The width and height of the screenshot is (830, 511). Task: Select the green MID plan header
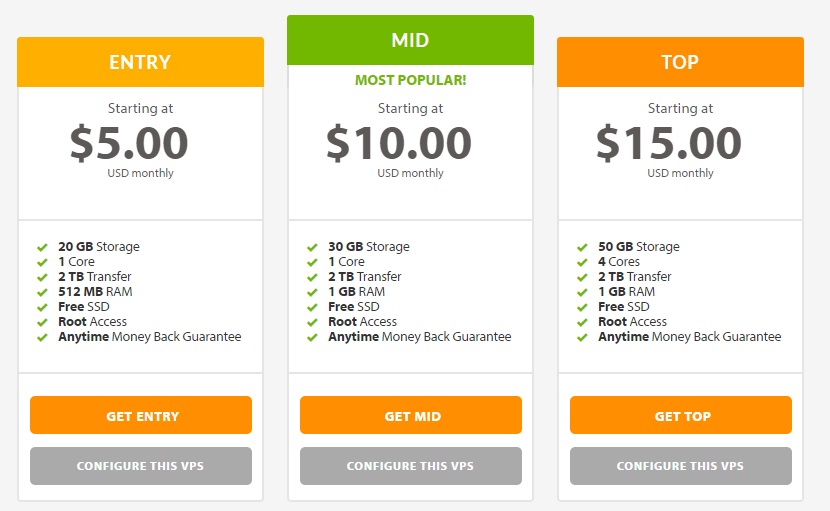[x=410, y=40]
